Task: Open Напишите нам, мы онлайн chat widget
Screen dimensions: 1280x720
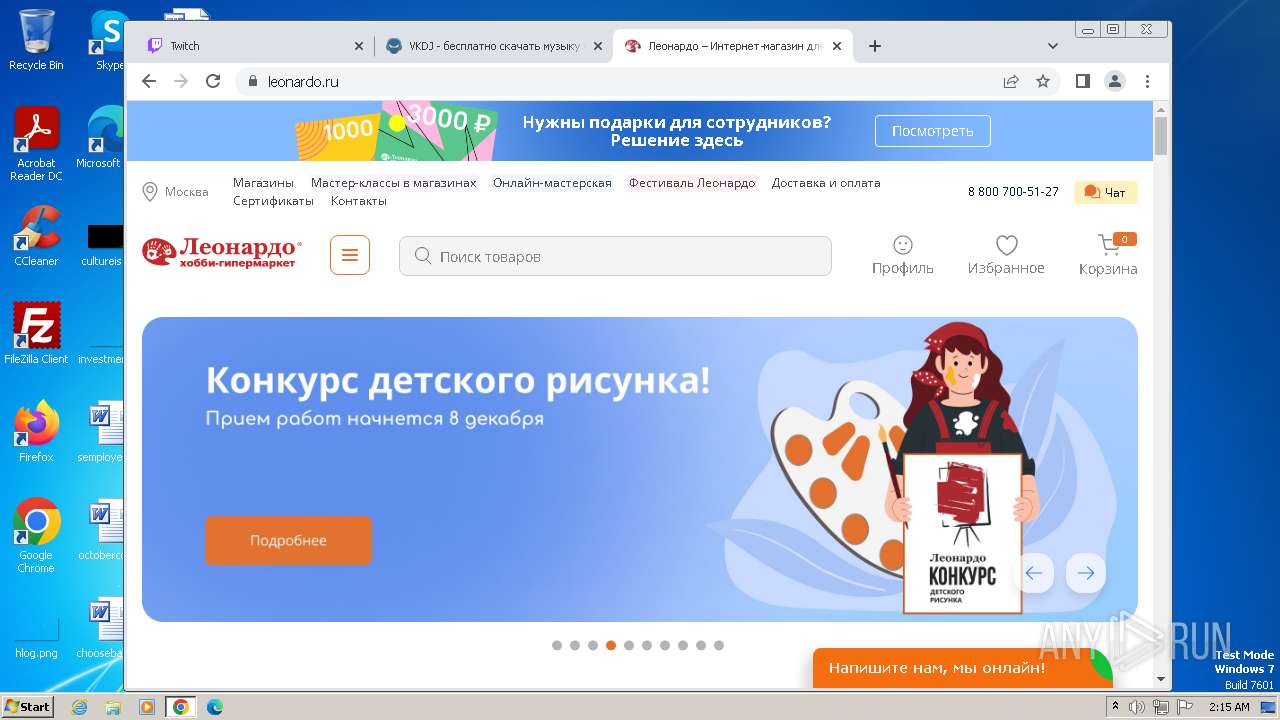Action: [x=962, y=668]
